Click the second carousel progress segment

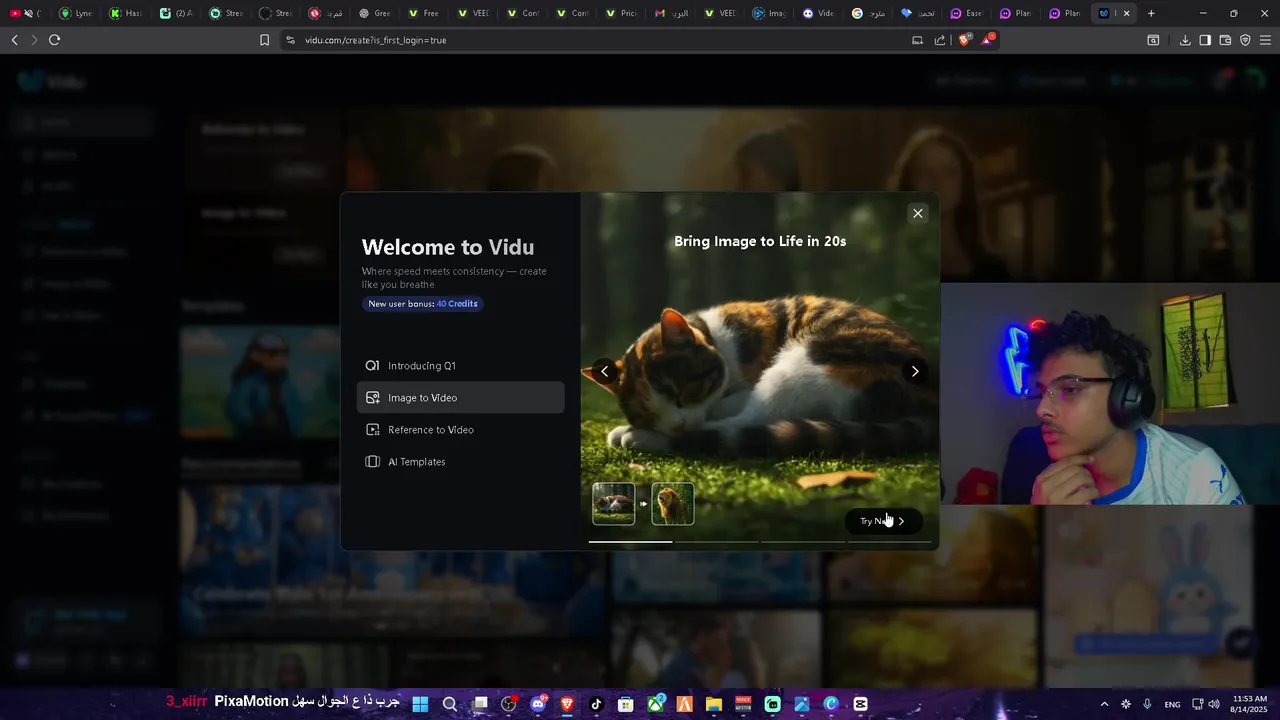point(716,542)
